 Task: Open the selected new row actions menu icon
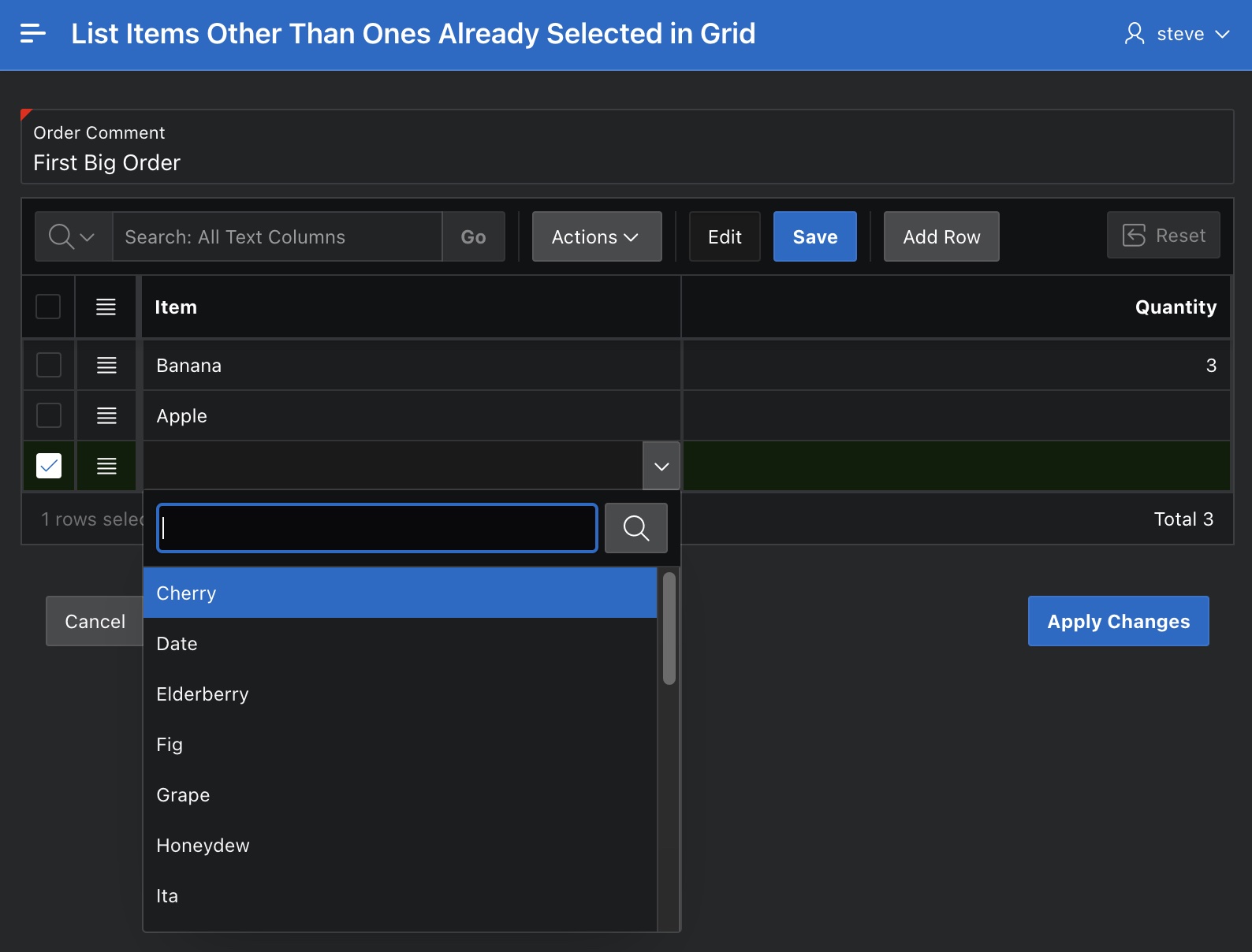pyautogui.click(x=106, y=467)
